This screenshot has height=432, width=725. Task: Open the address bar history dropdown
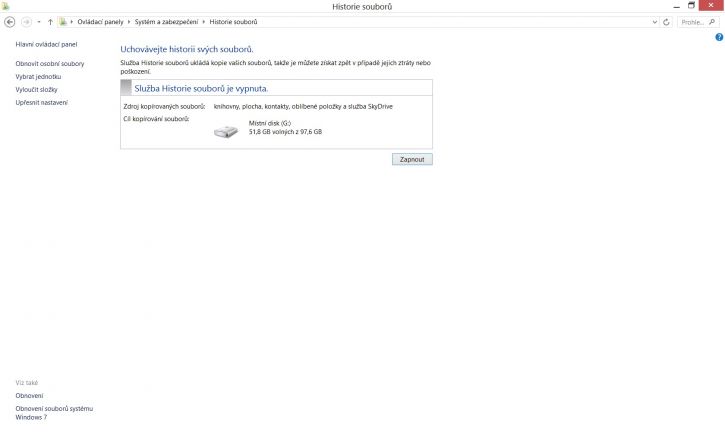click(x=654, y=22)
